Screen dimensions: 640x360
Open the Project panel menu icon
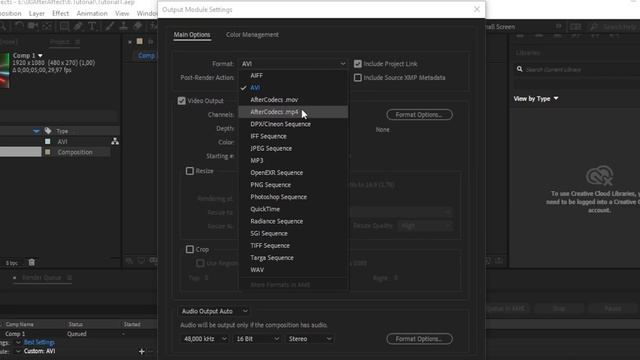77,42
